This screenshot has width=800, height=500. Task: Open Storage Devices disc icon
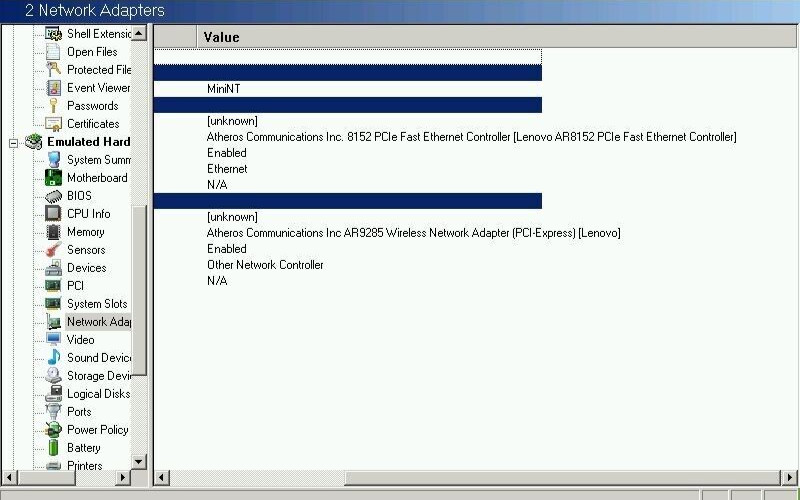(x=53, y=376)
